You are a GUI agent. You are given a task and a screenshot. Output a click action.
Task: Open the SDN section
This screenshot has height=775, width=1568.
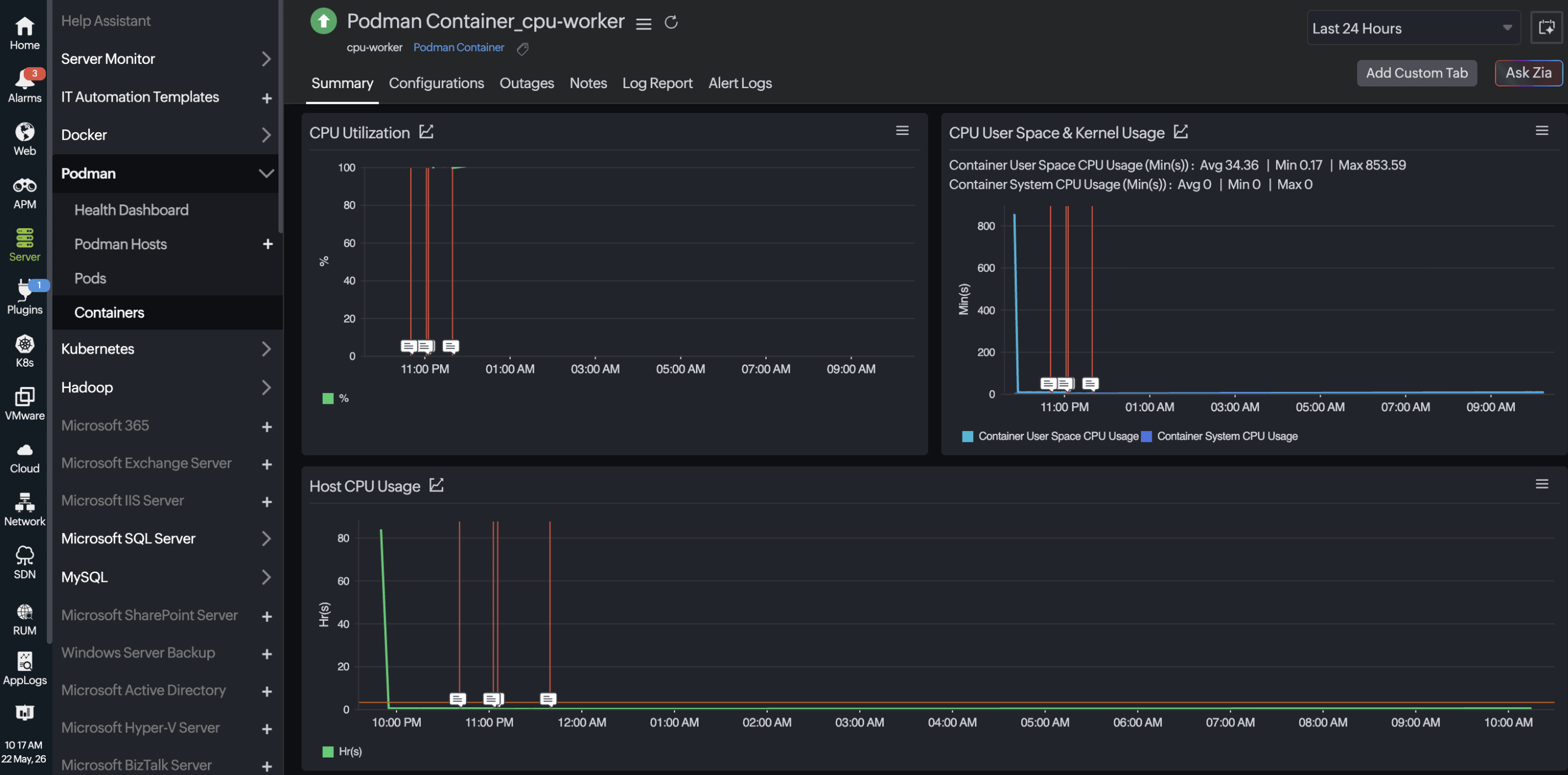click(24, 563)
